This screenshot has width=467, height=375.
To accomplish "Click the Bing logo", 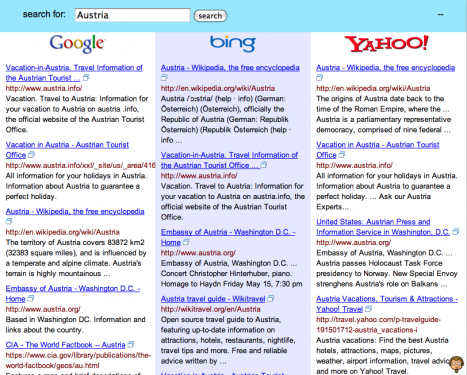I will (233, 43).
